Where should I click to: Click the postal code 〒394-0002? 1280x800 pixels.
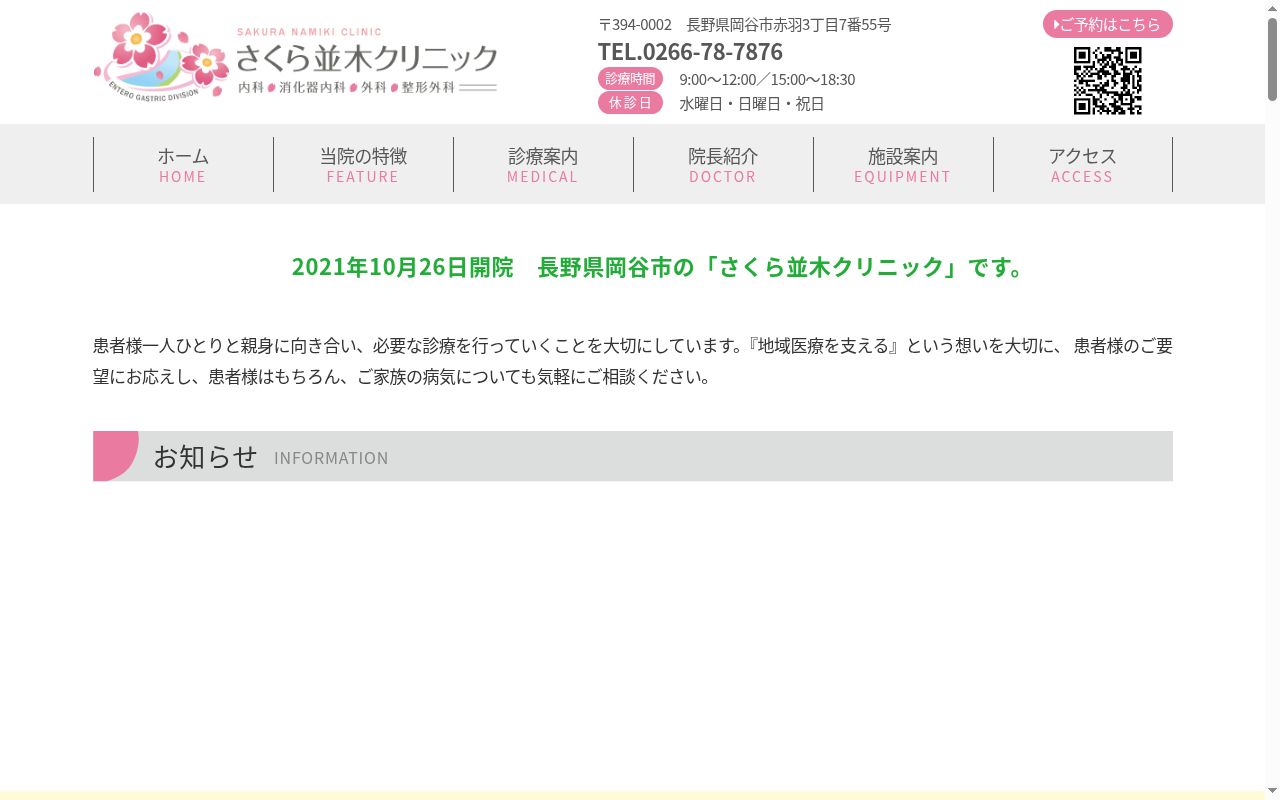[635, 24]
